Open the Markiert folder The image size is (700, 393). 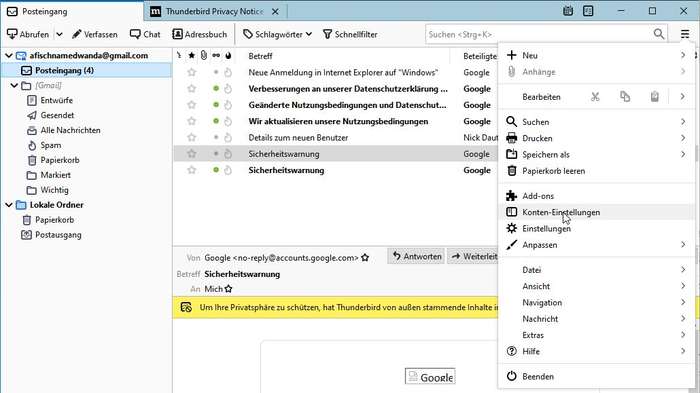click(55, 175)
